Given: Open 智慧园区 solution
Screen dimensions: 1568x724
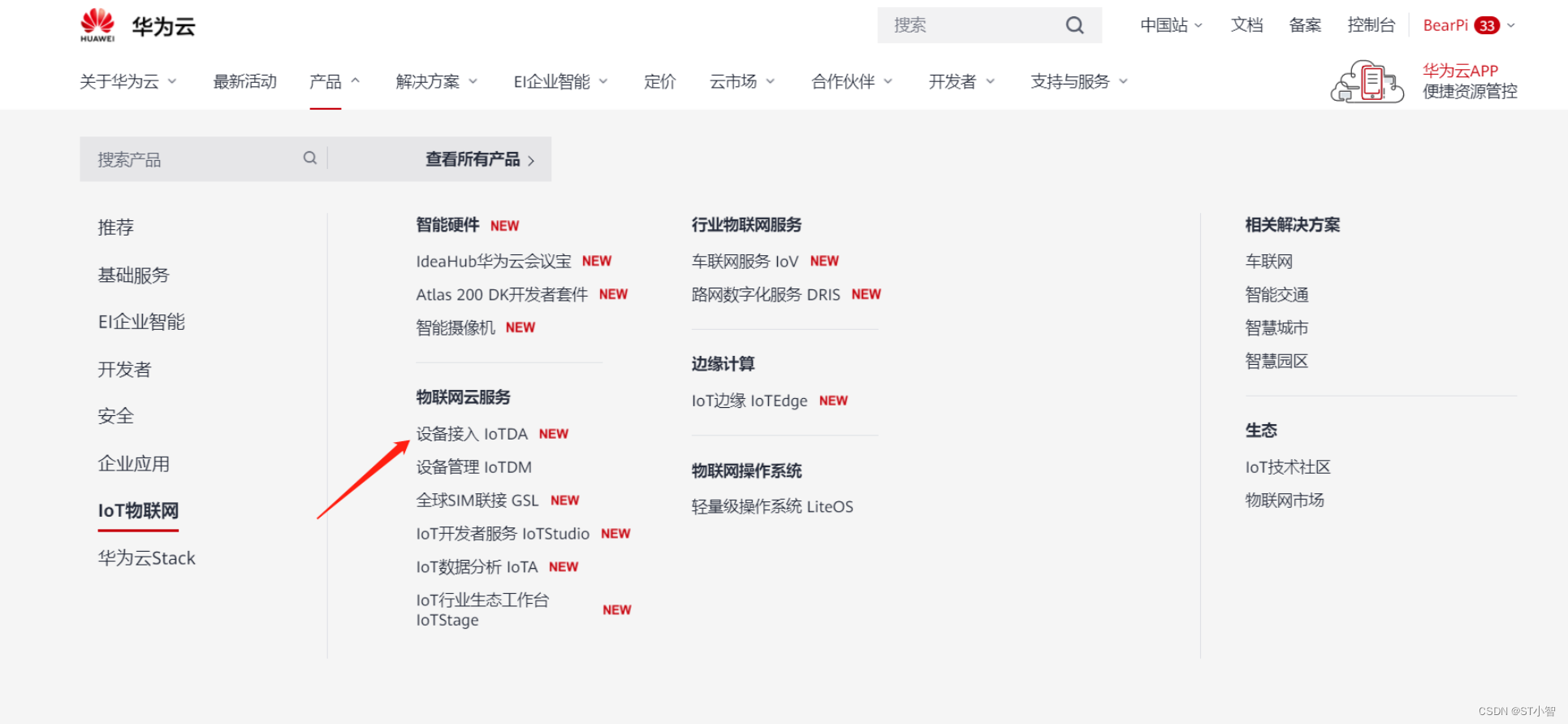Looking at the screenshot, I should pos(1277,362).
